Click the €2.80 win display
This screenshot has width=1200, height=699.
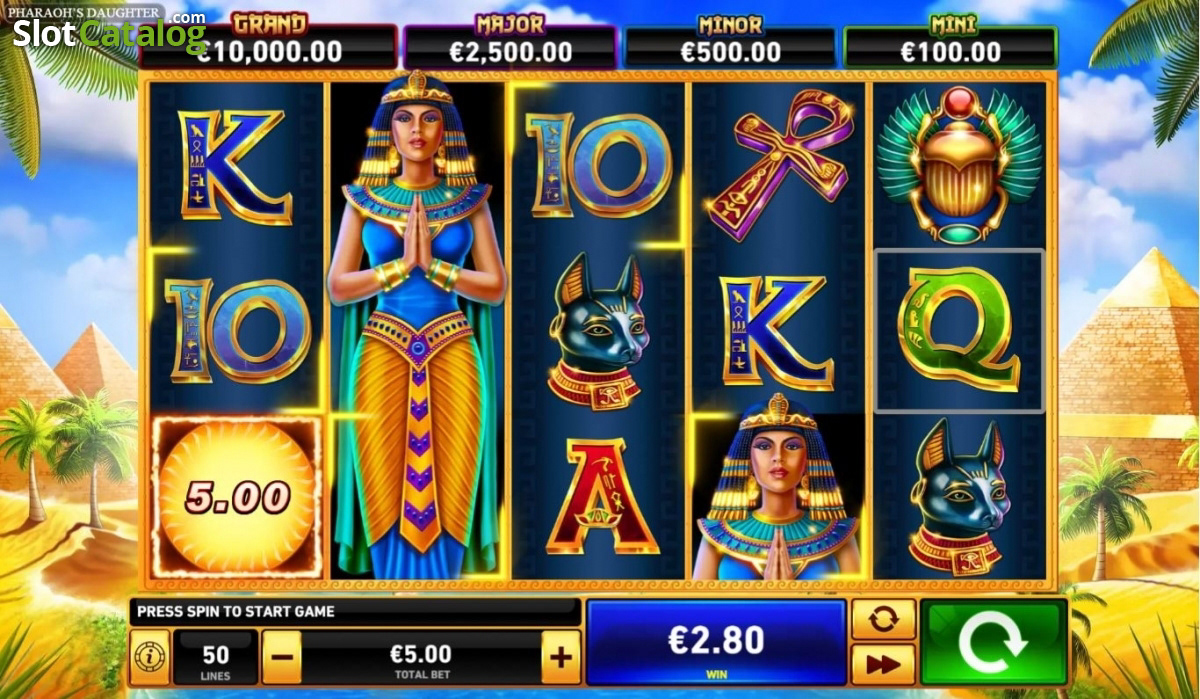(x=716, y=643)
